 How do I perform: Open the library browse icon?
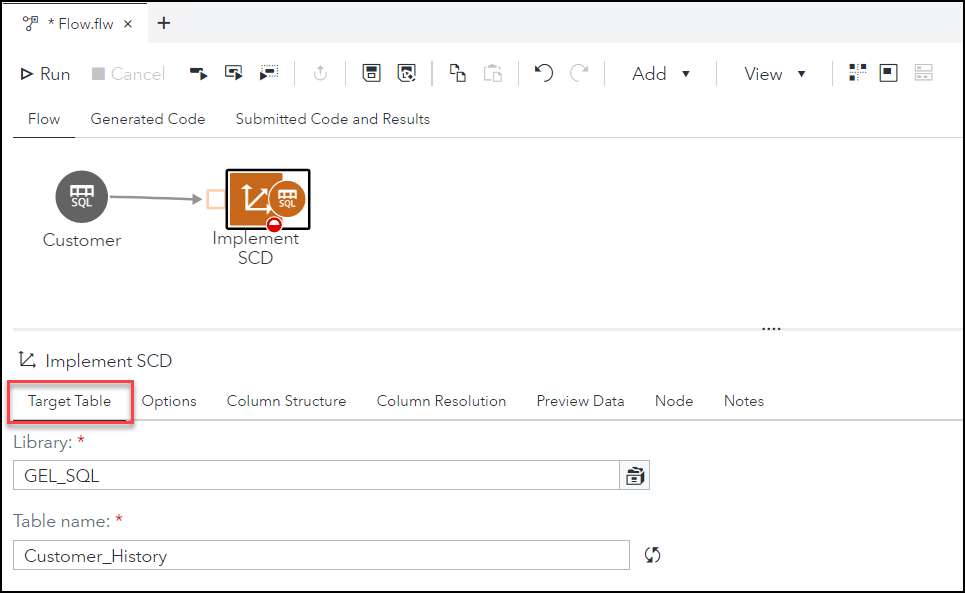635,476
